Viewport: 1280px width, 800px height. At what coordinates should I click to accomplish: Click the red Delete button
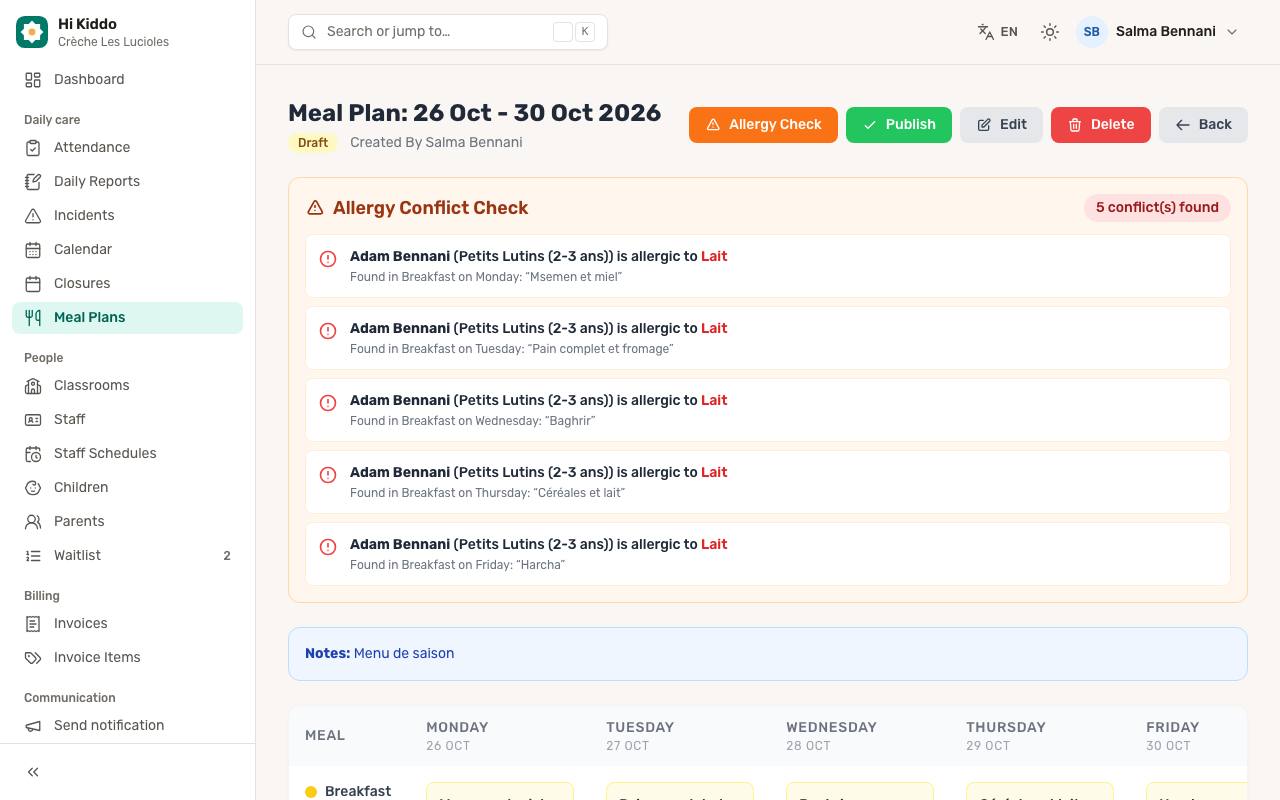tap(1101, 125)
